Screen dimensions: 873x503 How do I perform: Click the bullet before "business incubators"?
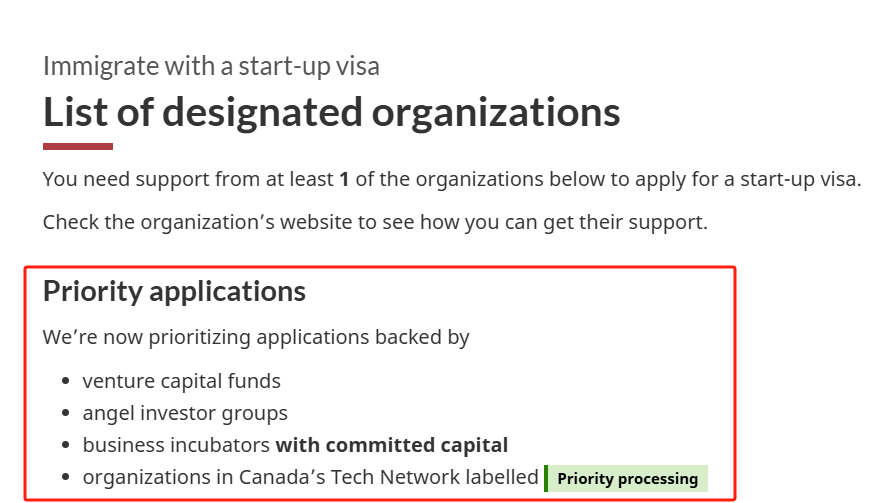pos(66,446)
